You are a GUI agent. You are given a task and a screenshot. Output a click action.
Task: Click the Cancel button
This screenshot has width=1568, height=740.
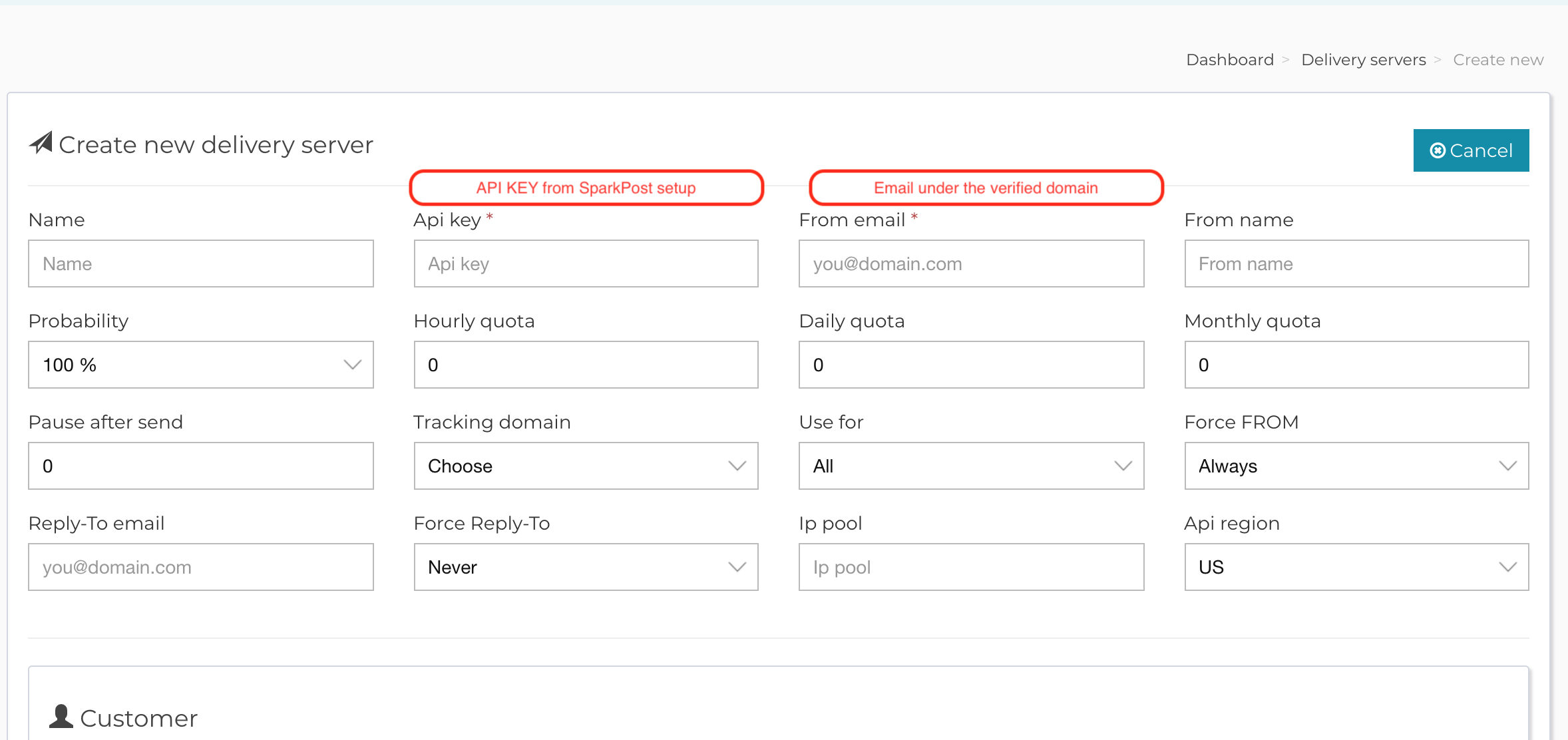pos(1471,150)
